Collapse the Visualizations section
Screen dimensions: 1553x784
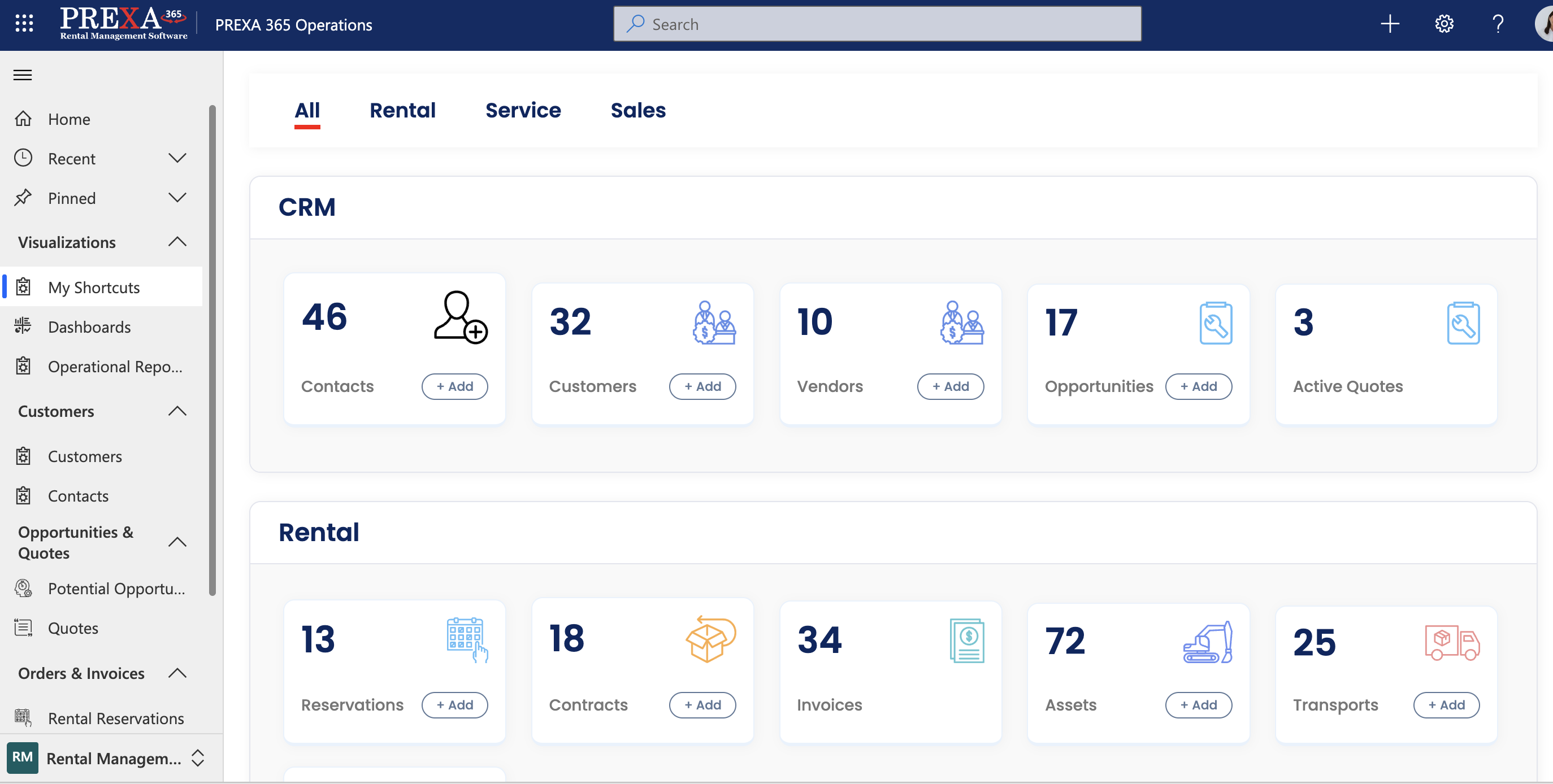click(x=177, y=242)
